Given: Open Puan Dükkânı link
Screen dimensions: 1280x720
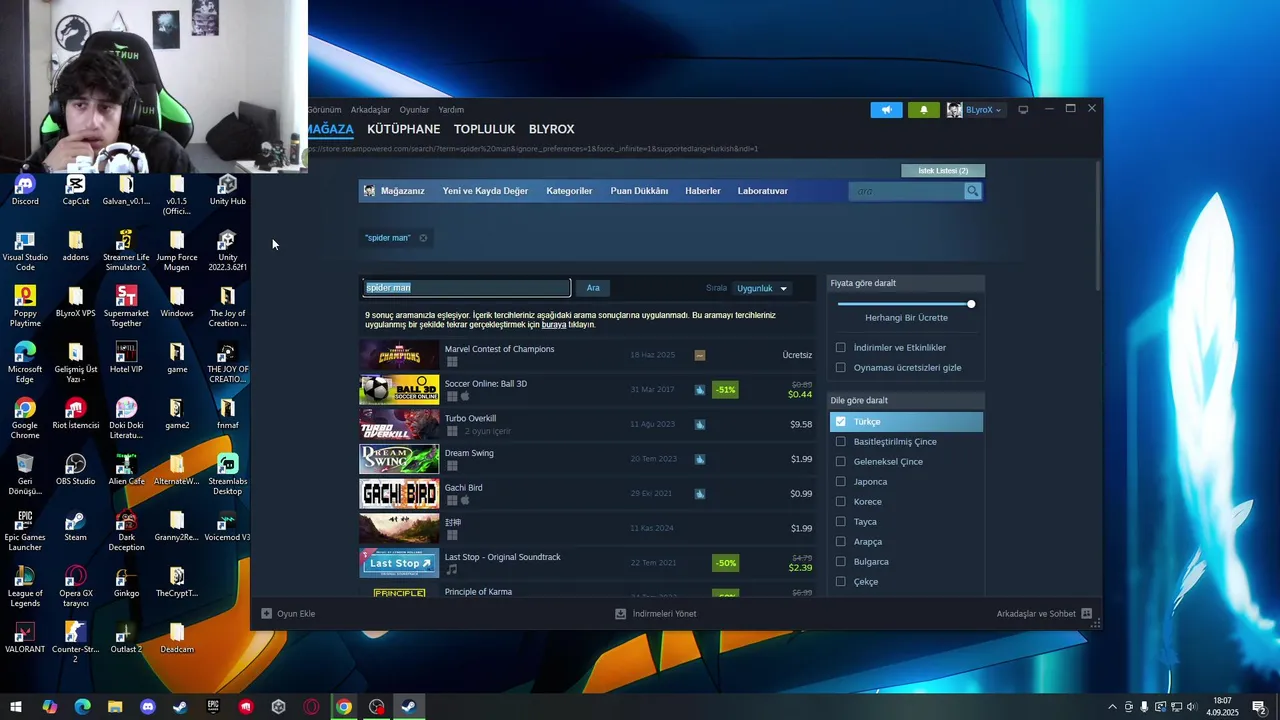Looking at the screenshot, I should 639,191.
